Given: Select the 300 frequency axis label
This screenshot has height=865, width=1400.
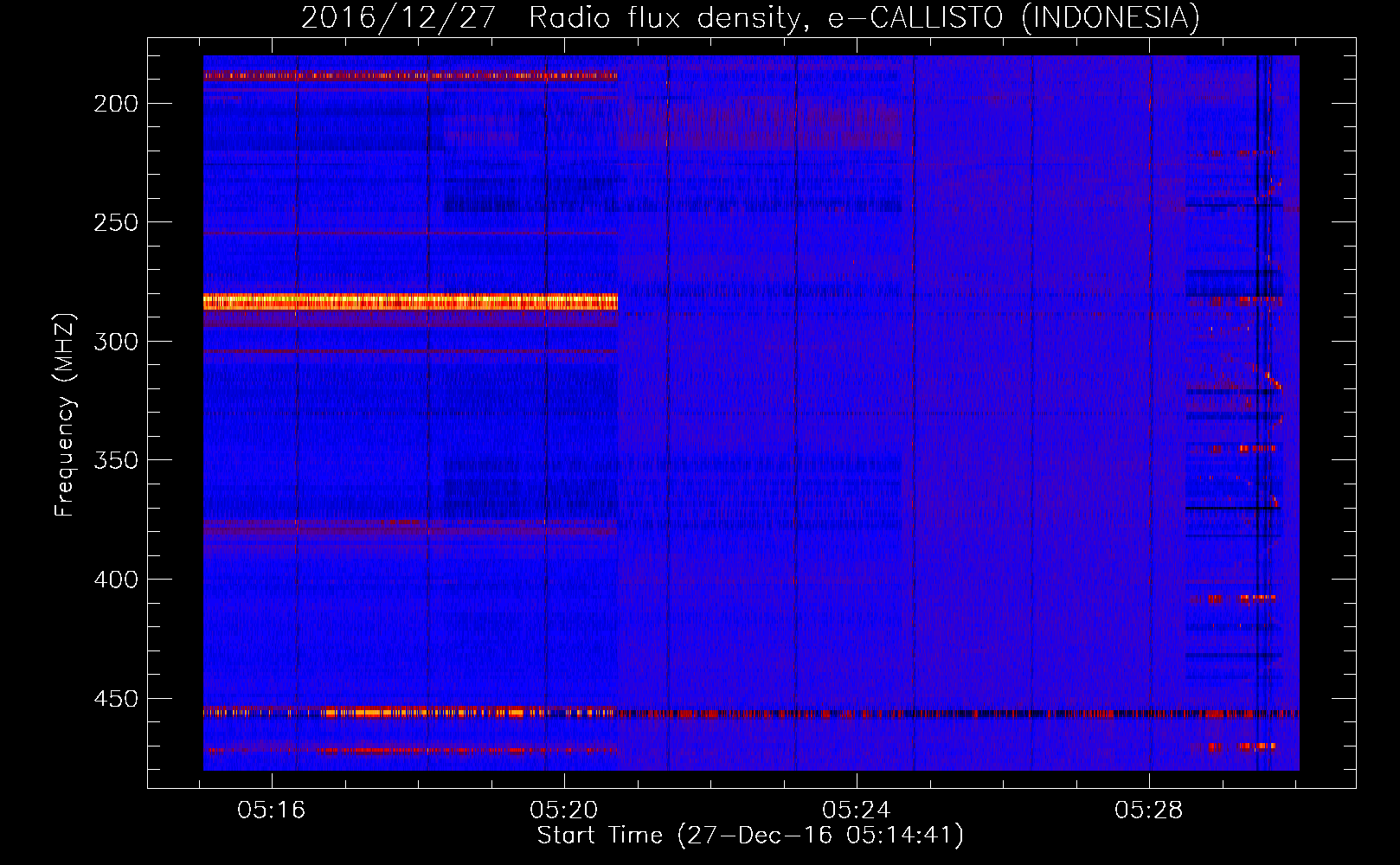Looking at the screenshot, I should [x=115, y=342].
